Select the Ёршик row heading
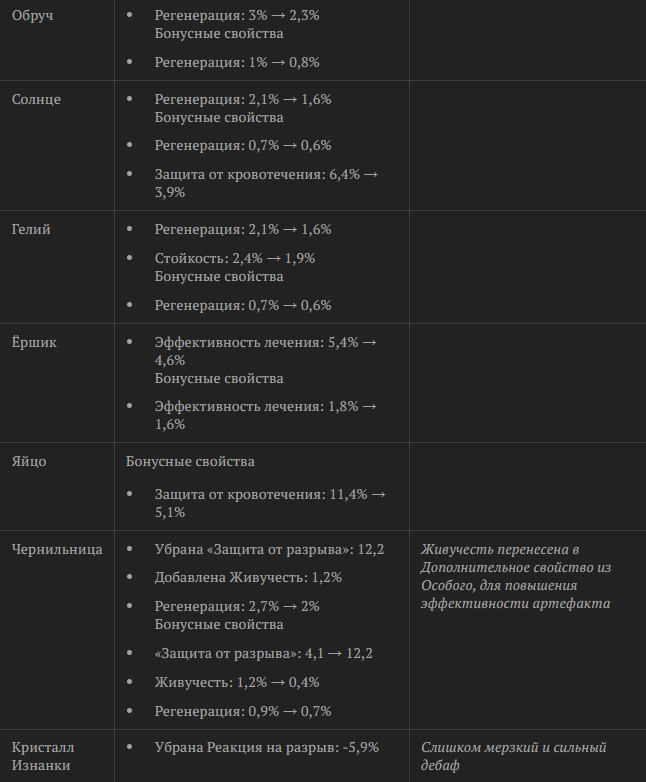Image resolution: width=646 pixels, height=782 pixels. (x=34, y=342)
